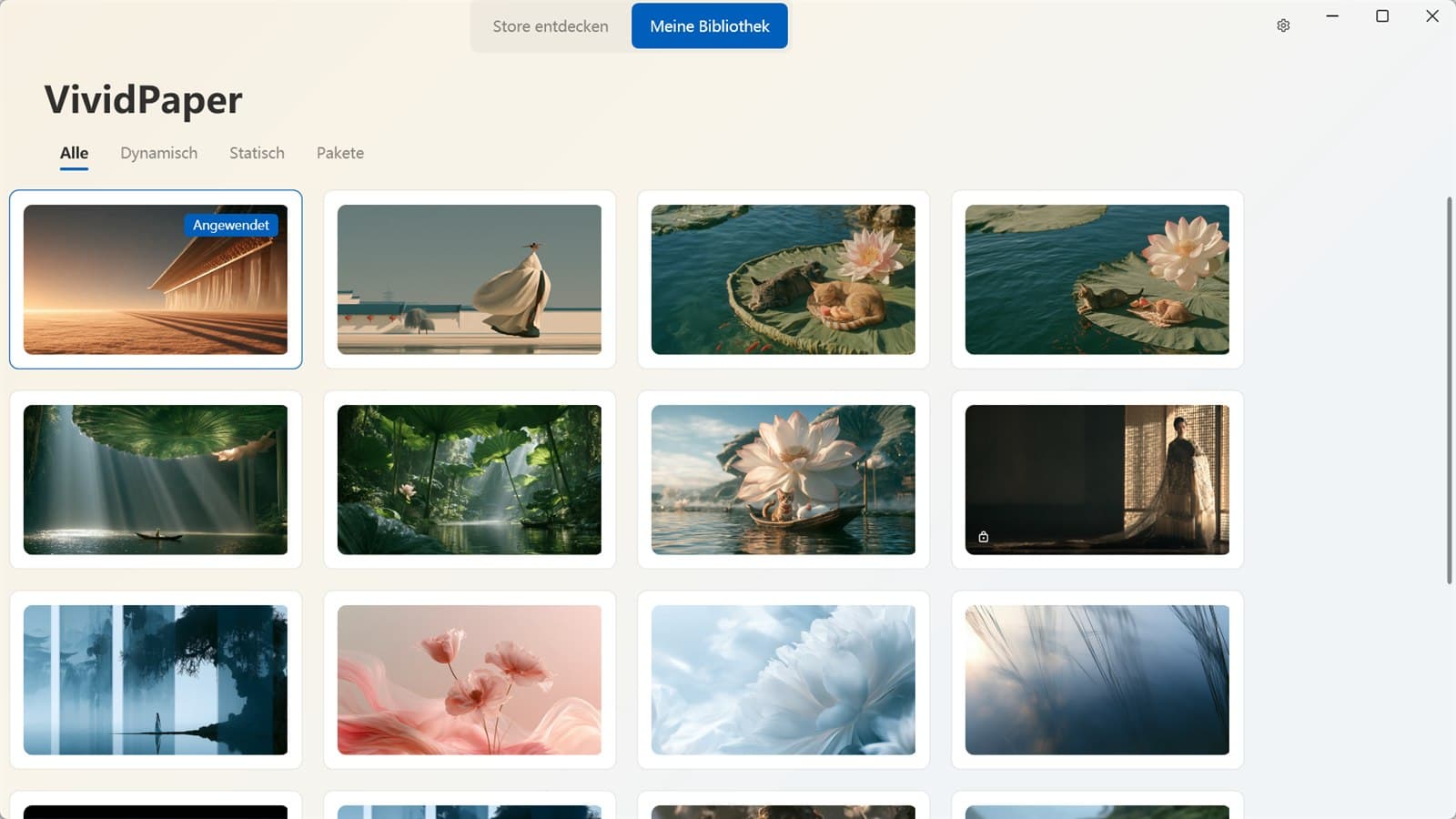Switch to Store entdecken tab

coord(551,26)
